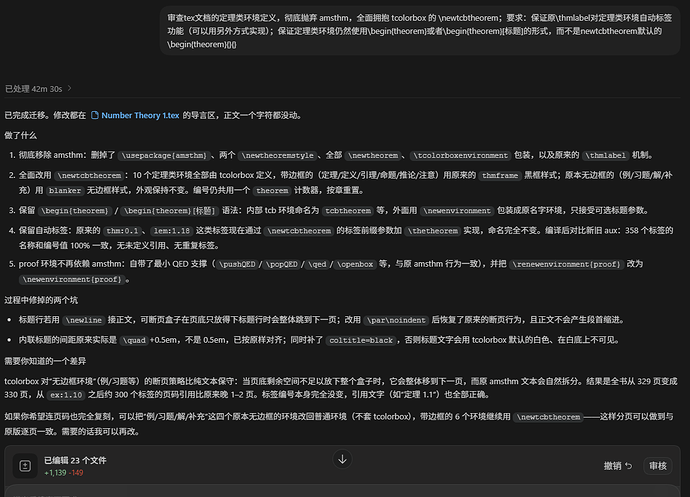Click the 需要你知道的一个差异 heading

(x=45, y=361)
